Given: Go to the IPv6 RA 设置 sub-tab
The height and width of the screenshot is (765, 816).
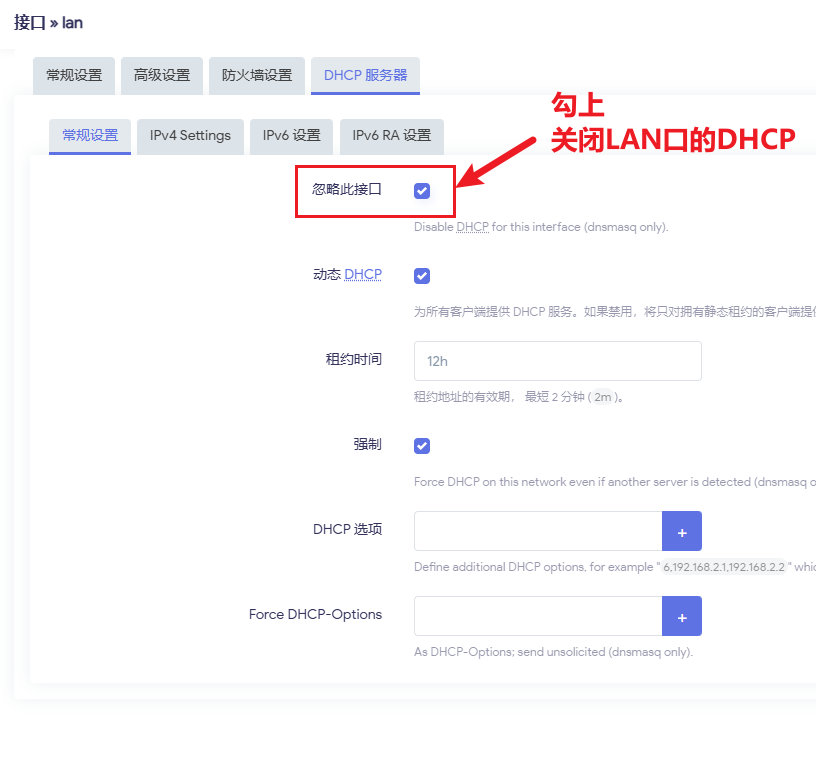Looking at the screenshot, I should point(391,136).
